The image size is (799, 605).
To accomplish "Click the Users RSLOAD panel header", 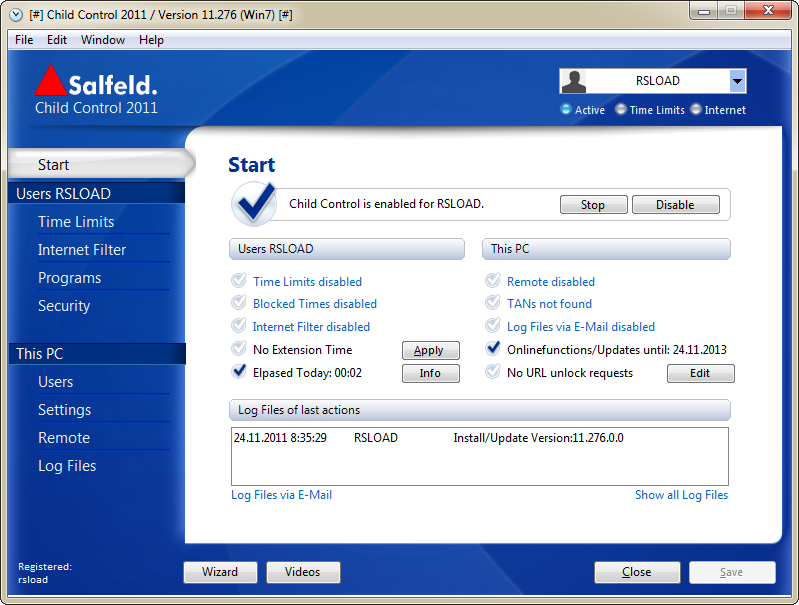I will [x=347, y=249].
